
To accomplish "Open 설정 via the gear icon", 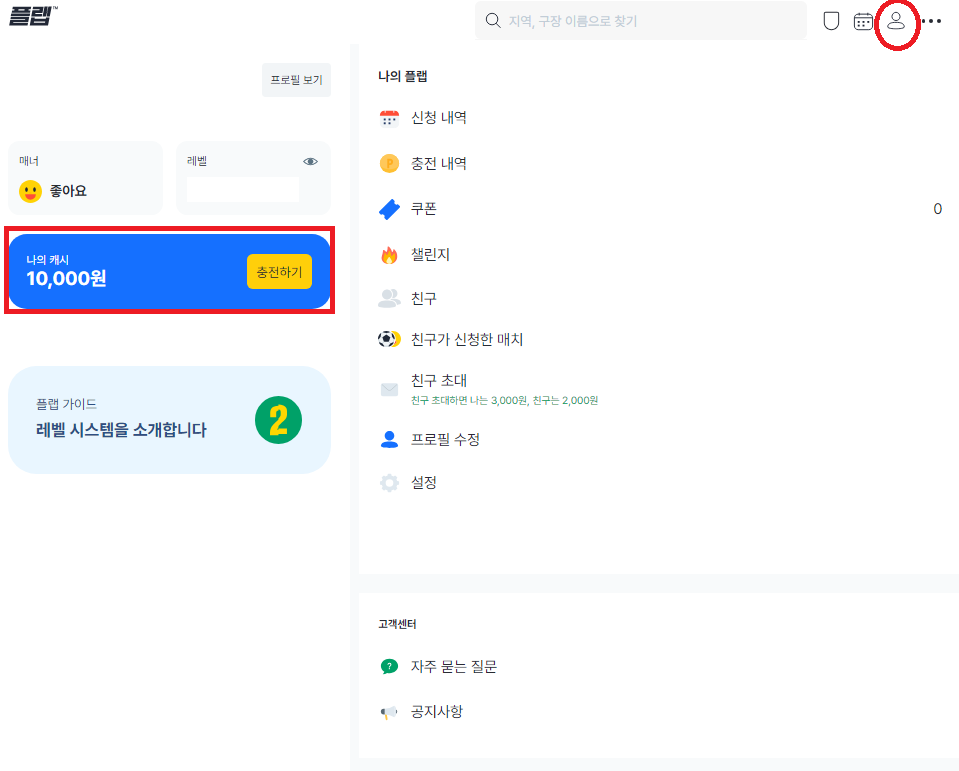I will coord(389,482).
